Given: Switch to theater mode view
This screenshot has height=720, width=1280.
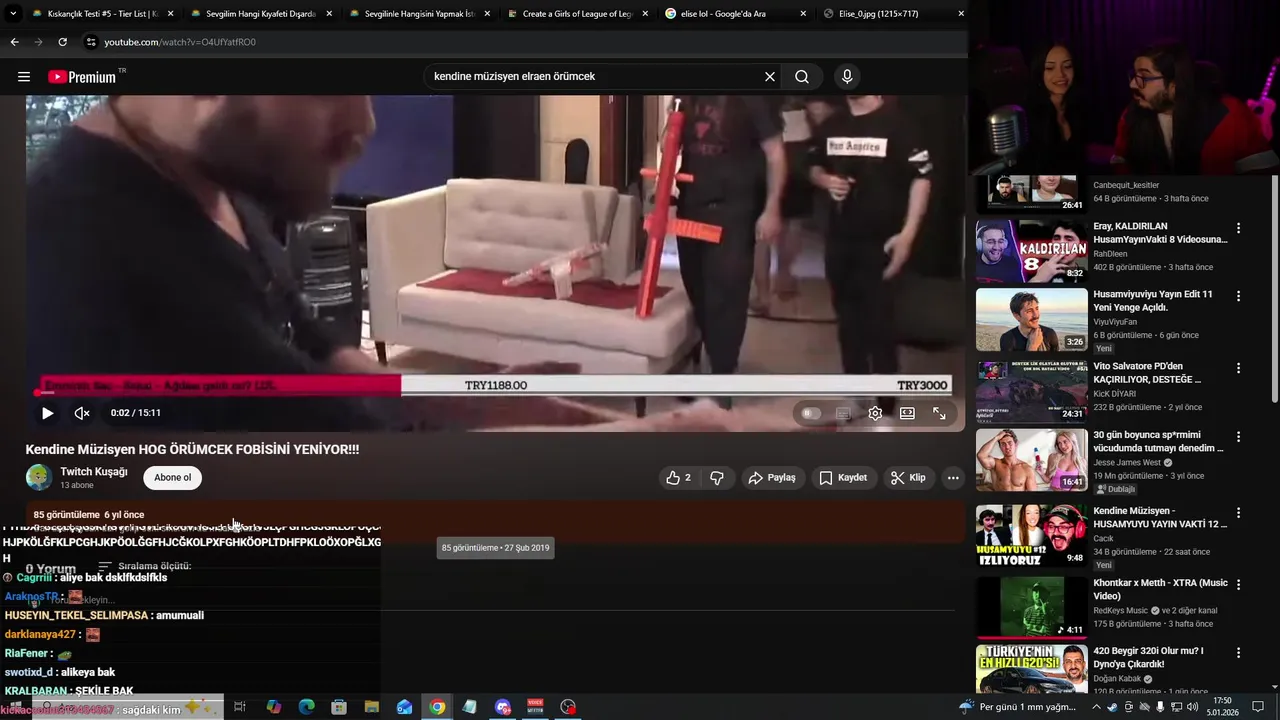Looking at the screenshot, I should click(x=907, y=413).
